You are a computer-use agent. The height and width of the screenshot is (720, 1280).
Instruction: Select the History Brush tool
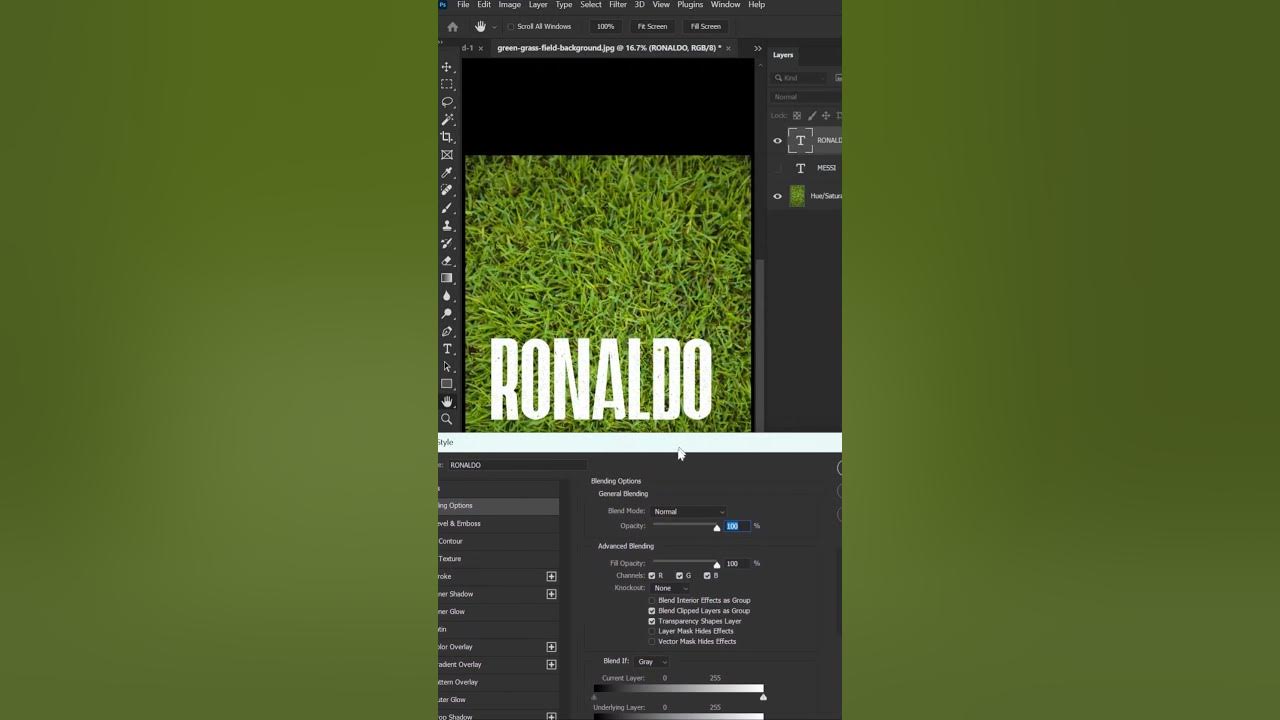pyautogui.click(x=447, y=243)
